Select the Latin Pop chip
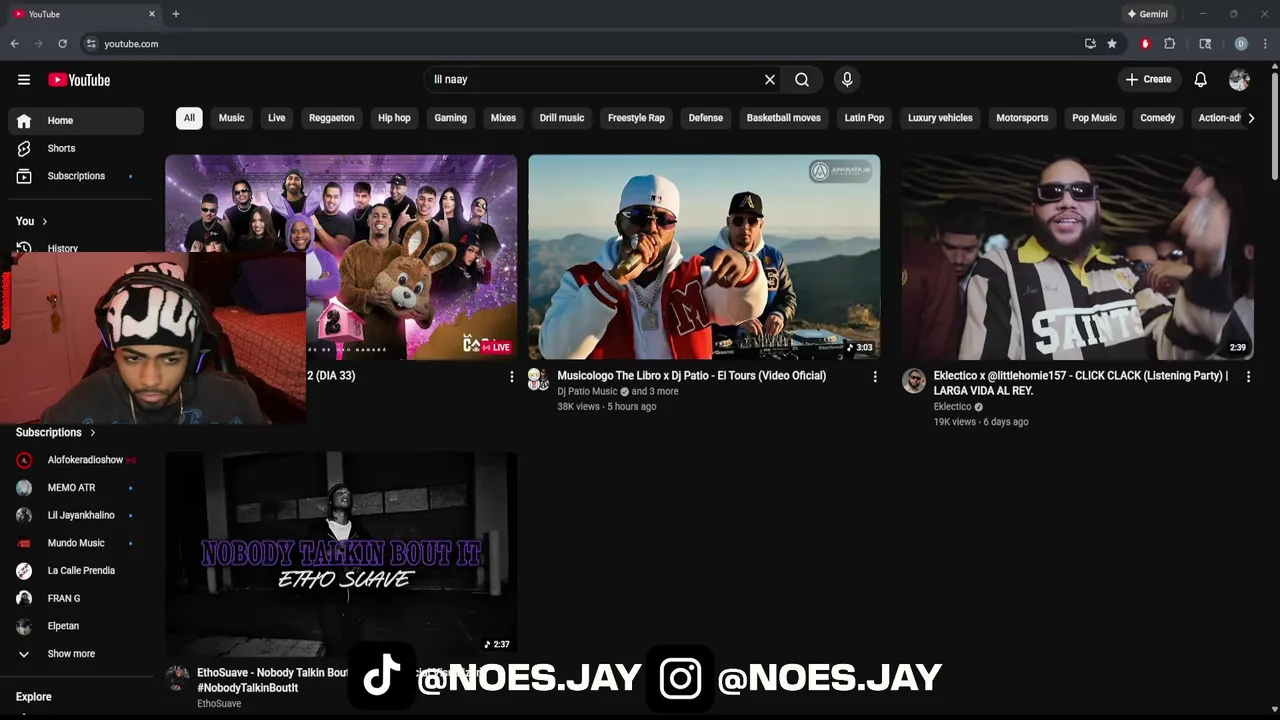The height and width of the screenshot is (720, 1280). 864,118
